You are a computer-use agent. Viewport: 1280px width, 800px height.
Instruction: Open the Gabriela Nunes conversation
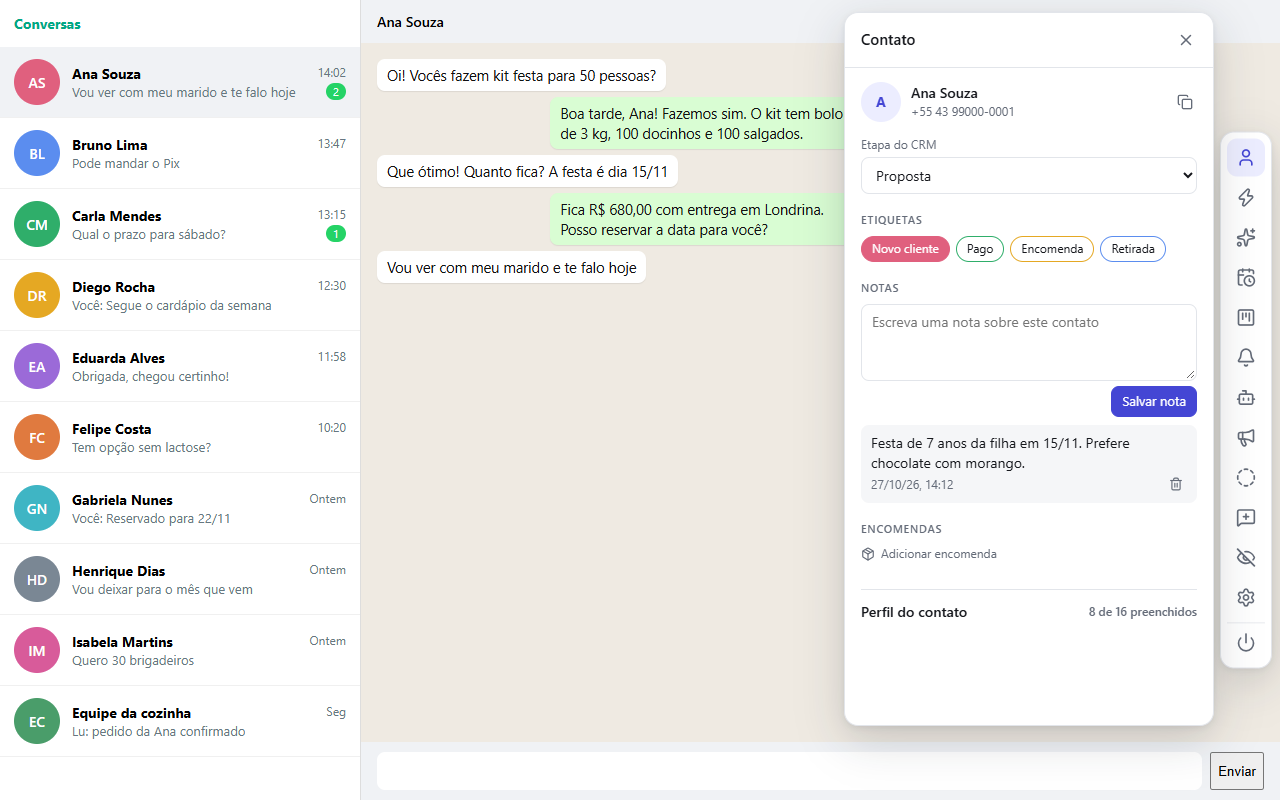pos(180,509)
